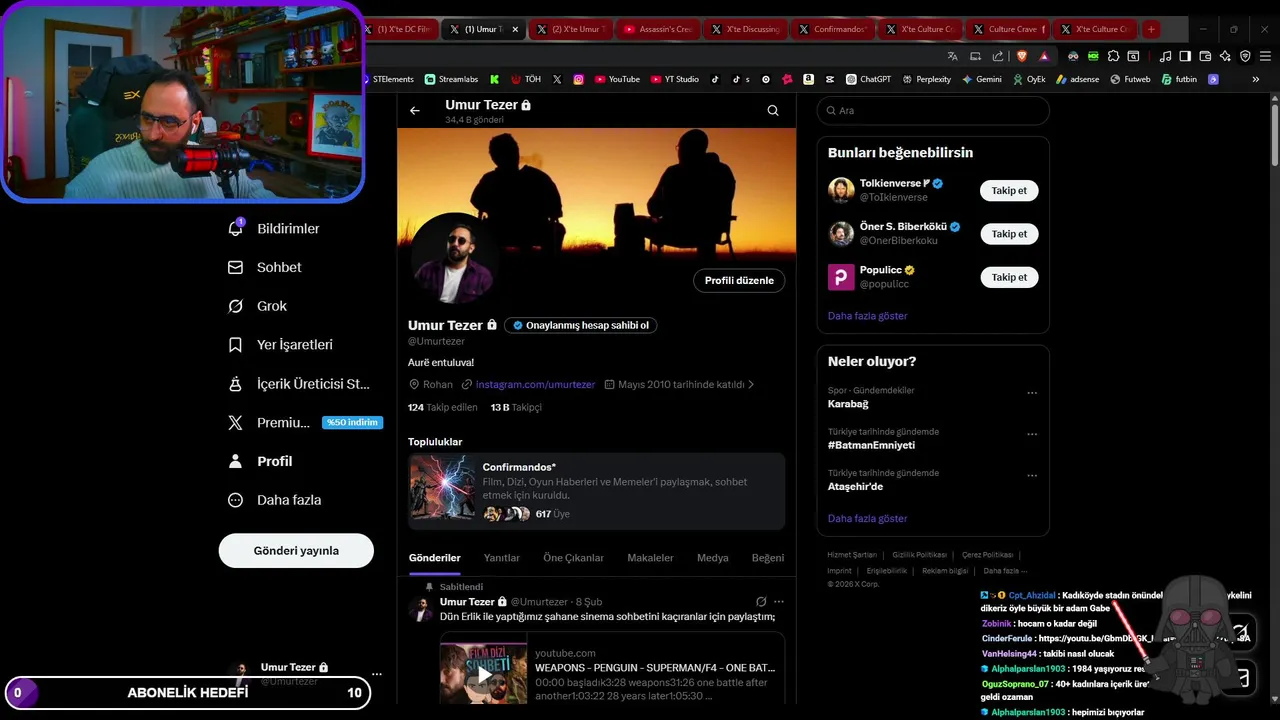1280x720 pixels.
Task: Click Daha fazla göster under trends
Action: click(x=868, y=519)
